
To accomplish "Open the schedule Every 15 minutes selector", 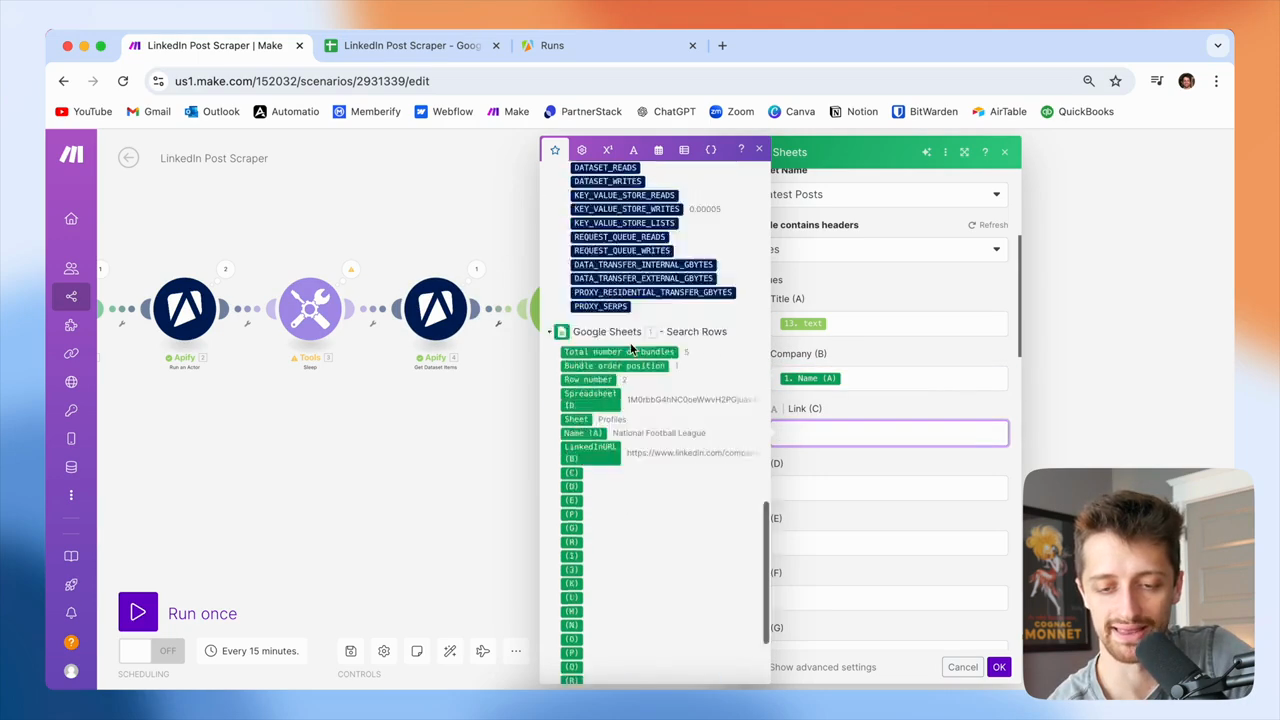I will pos(251,651).
